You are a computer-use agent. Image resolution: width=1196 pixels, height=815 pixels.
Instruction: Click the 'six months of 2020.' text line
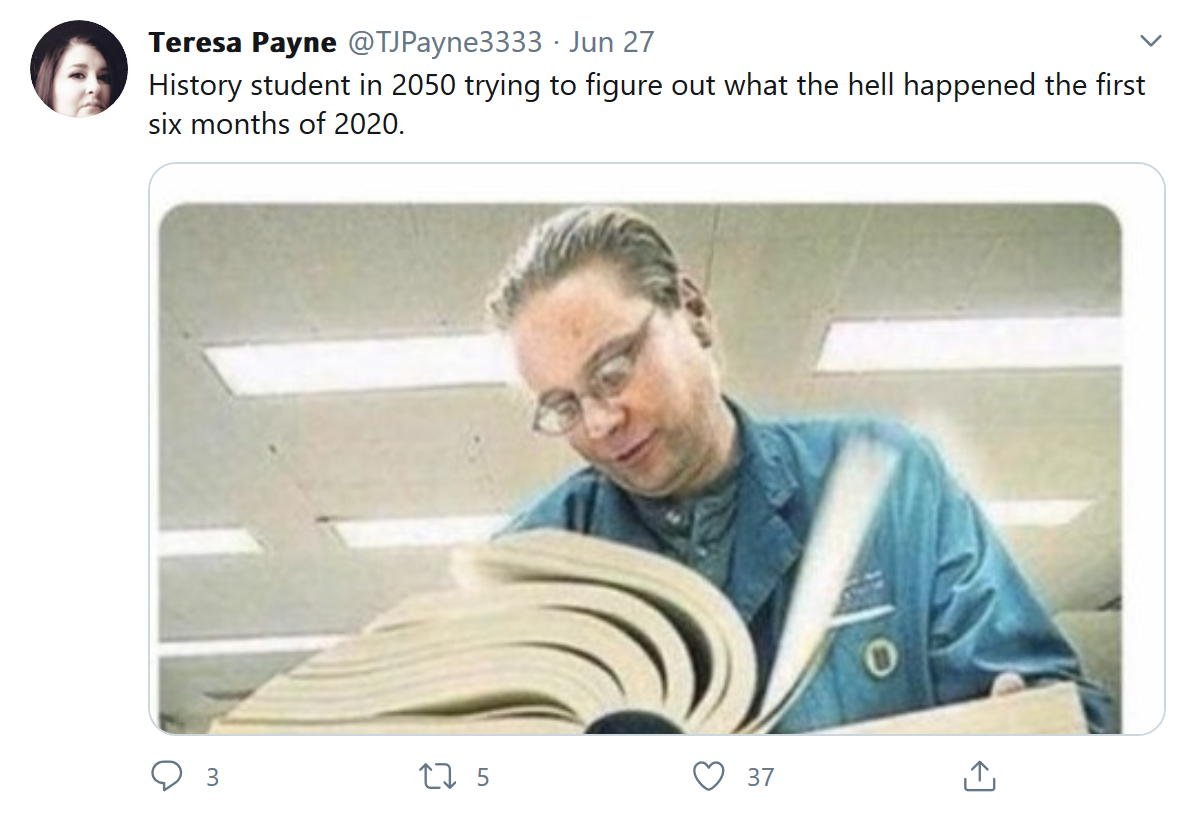tap(276, 124)
